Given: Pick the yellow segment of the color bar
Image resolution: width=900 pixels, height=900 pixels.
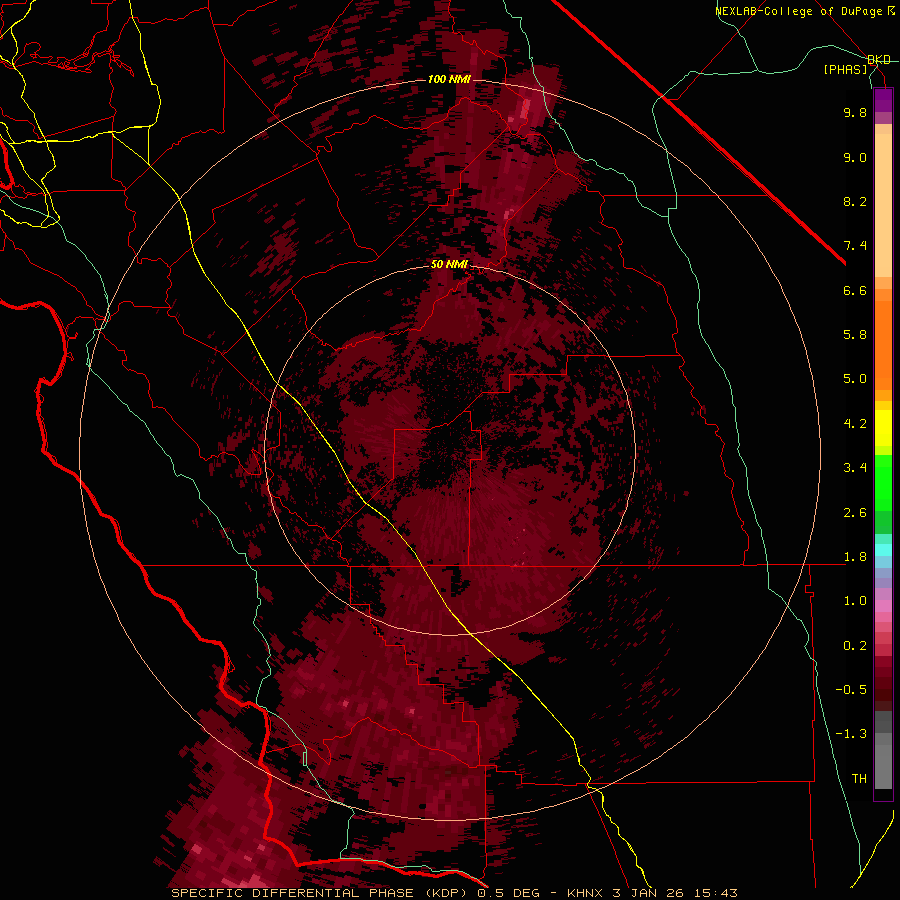Looking at the screenshot, I should point(883,428).
